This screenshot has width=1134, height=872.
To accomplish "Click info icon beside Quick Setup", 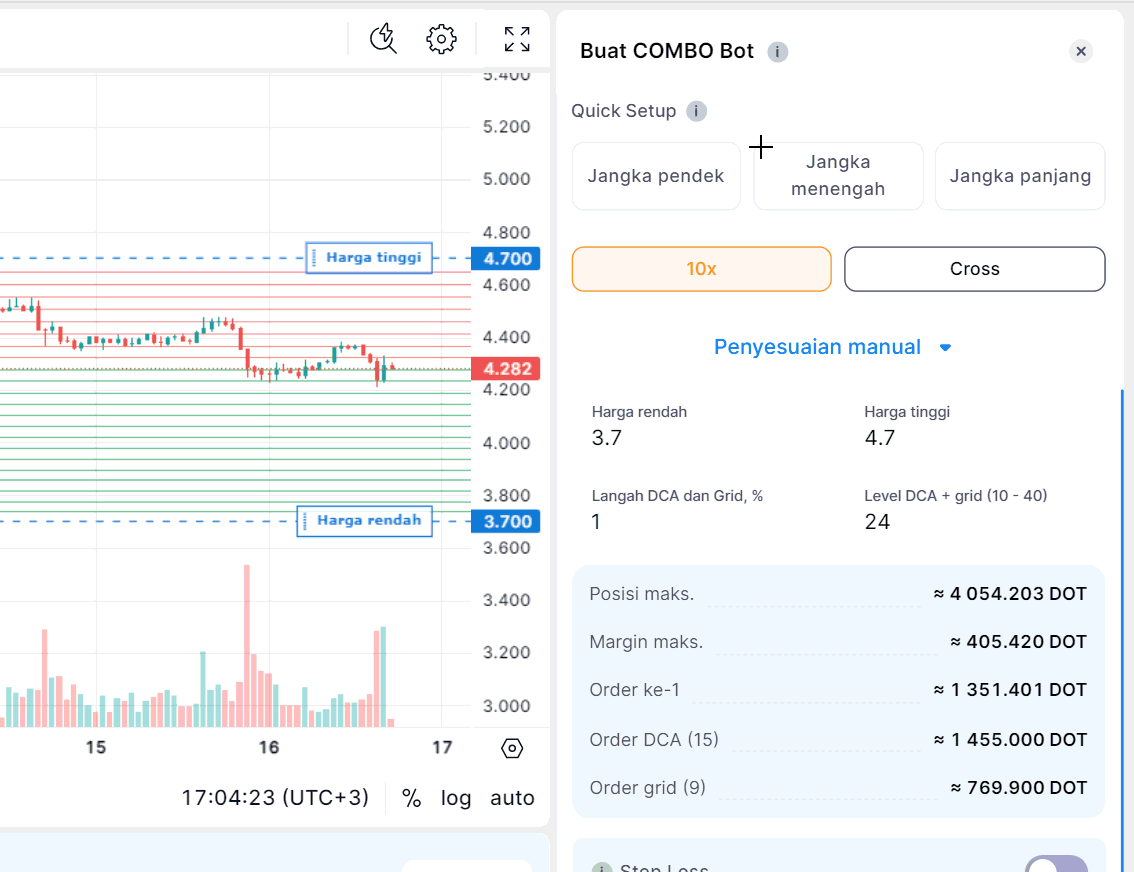I will tap(696, 111).
